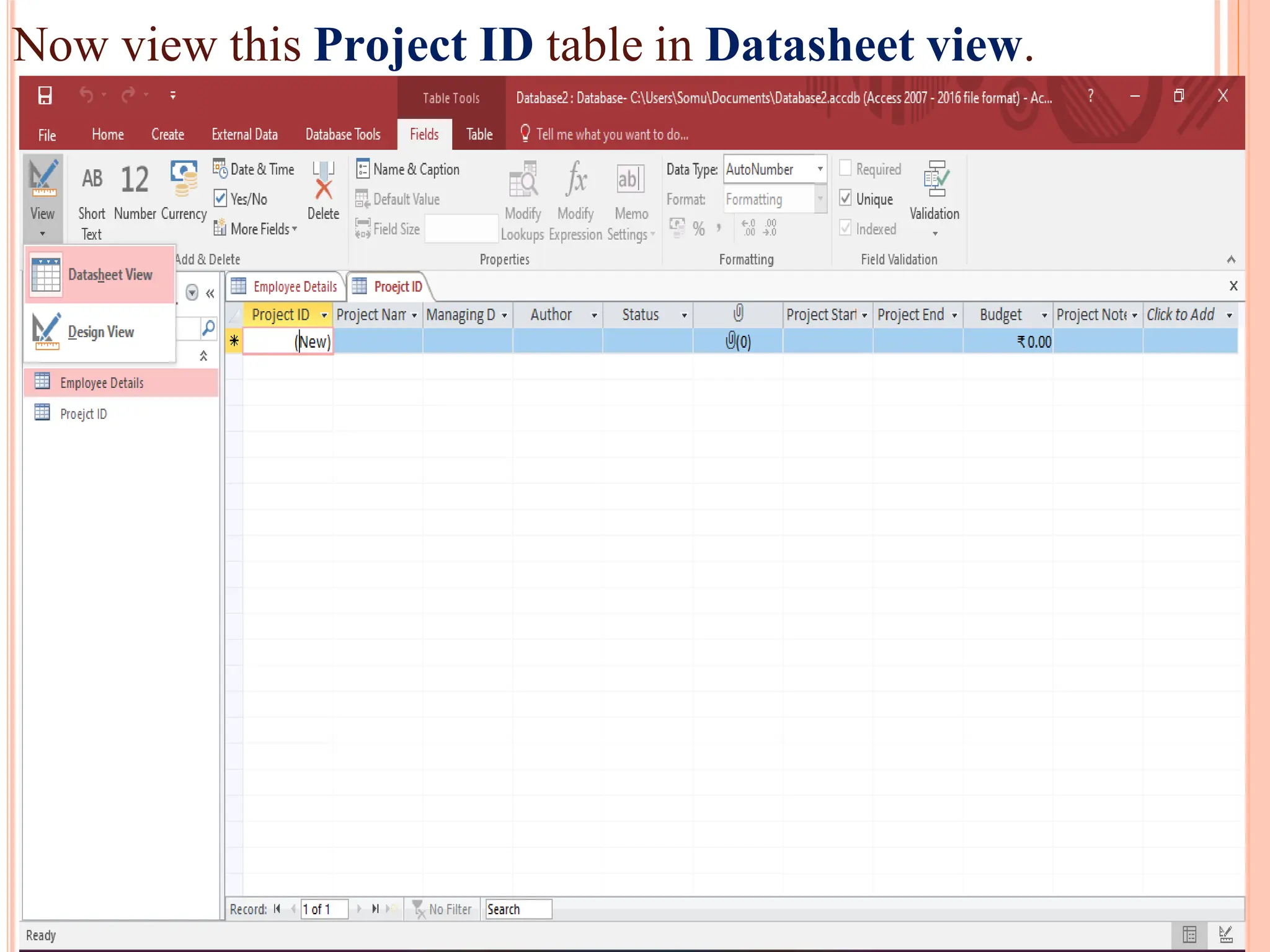Toggle the Indexed checkbox
Viewport: 1270px width, 952px height.
pos(845,228)
